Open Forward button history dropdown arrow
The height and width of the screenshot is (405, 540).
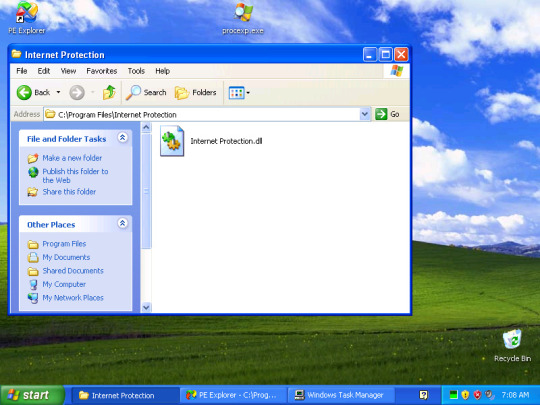93,92
